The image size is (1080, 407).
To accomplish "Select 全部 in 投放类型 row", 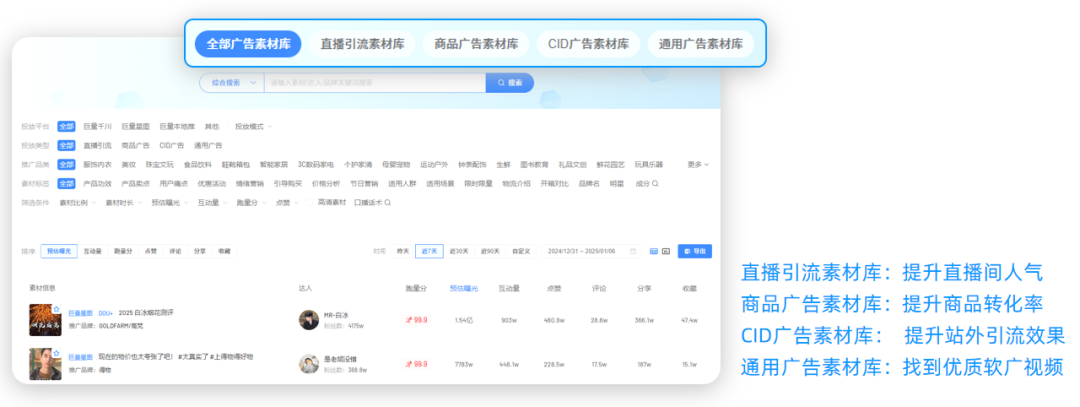I will (66, 146).
